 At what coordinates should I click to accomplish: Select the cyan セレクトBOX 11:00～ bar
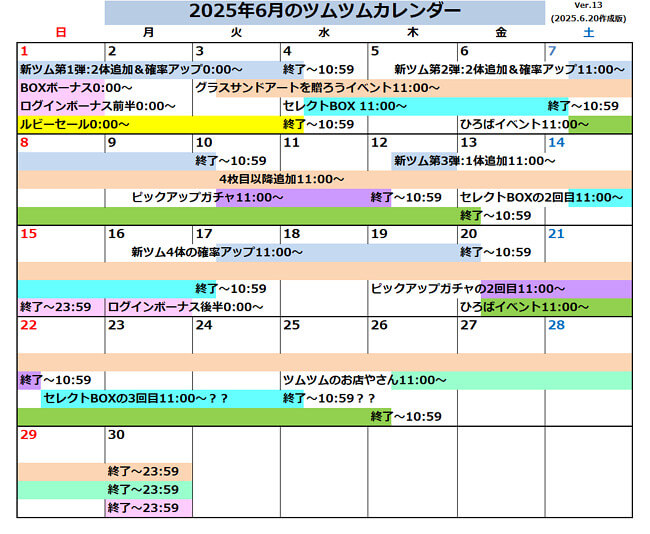tap(340, 106)
